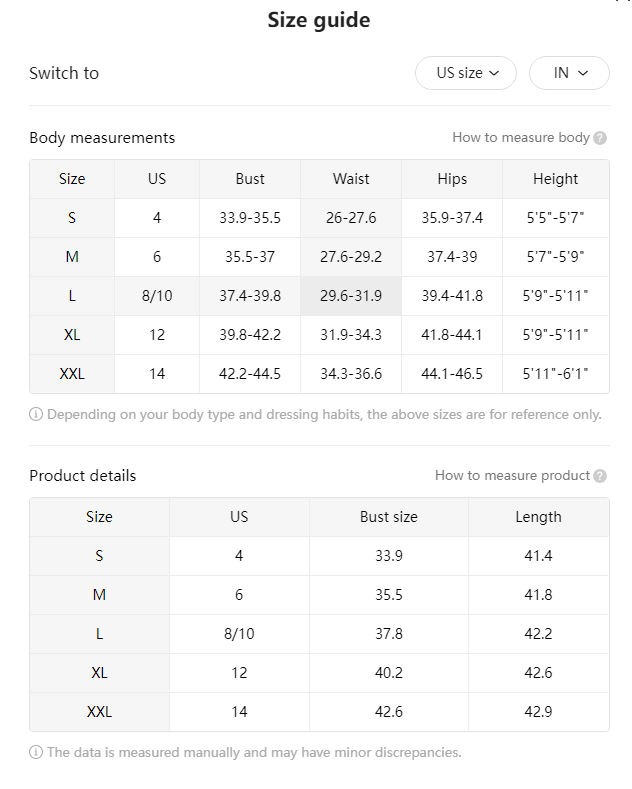Image resolution: width=632 pixels, height=789 pixels.
Task: Click the XL hips value 41.8-44.1
Action: click(x=452, y=335)
